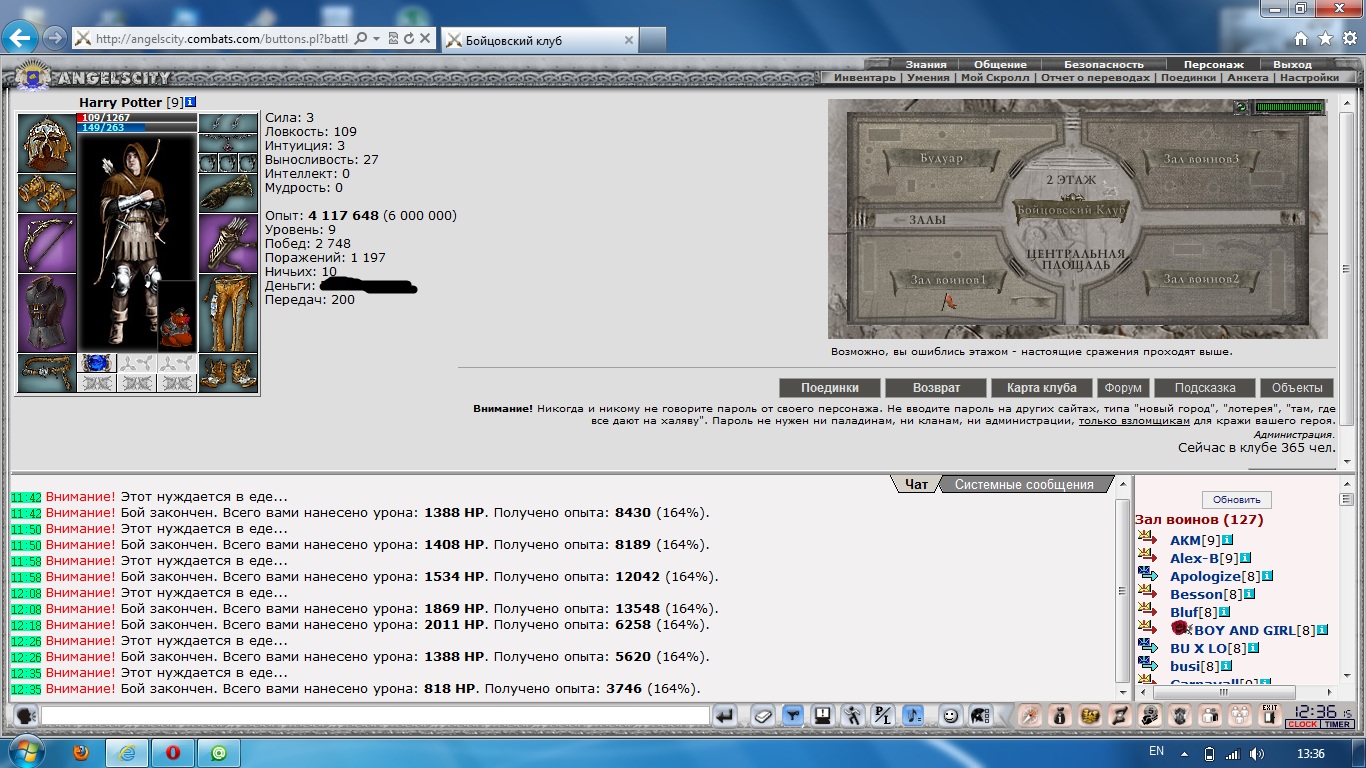Open Harry Potter's character info icon

click(191, 103)
